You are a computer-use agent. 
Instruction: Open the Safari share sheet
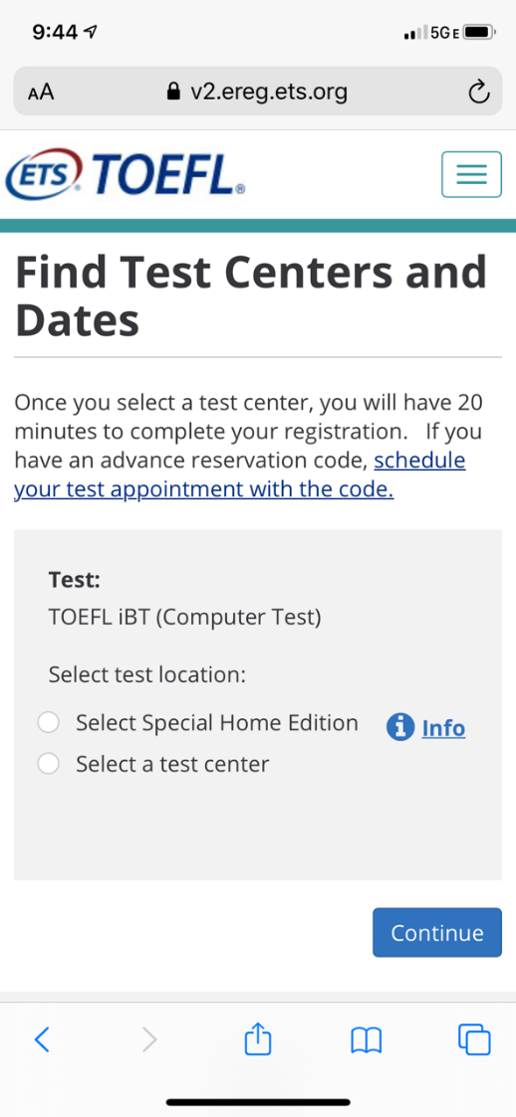(x=258, y=1038)
